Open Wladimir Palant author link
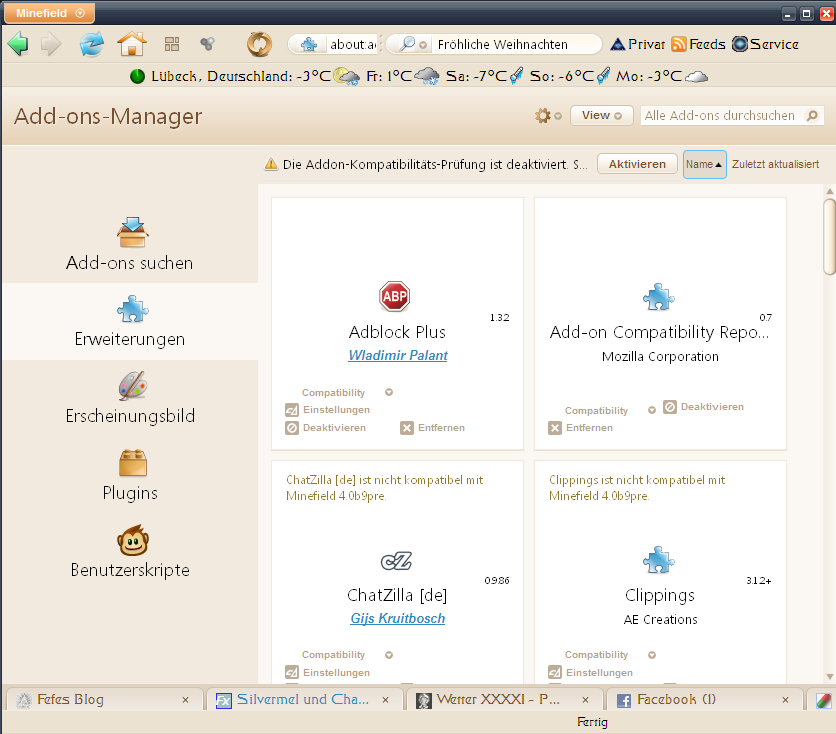This screenshot has width=836, height=734. tap(398, 356)
